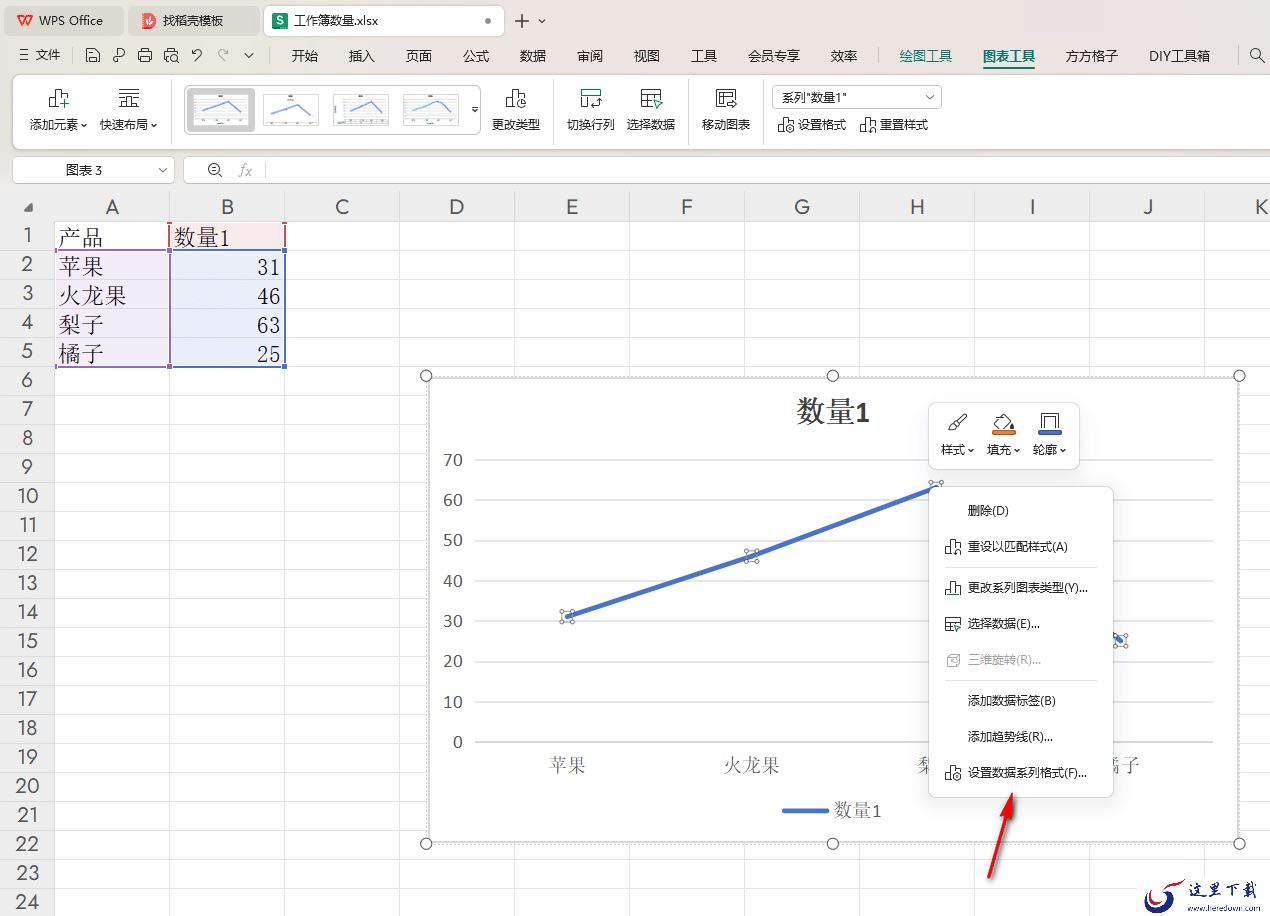Screen dimensions: 1270x916
Task: Click the 重置样式 button
Action: point(894,125)
